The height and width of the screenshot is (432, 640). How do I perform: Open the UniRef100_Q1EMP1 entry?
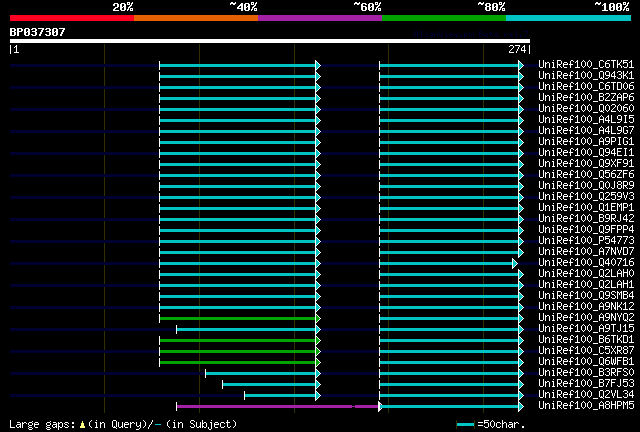pos(586,208)
